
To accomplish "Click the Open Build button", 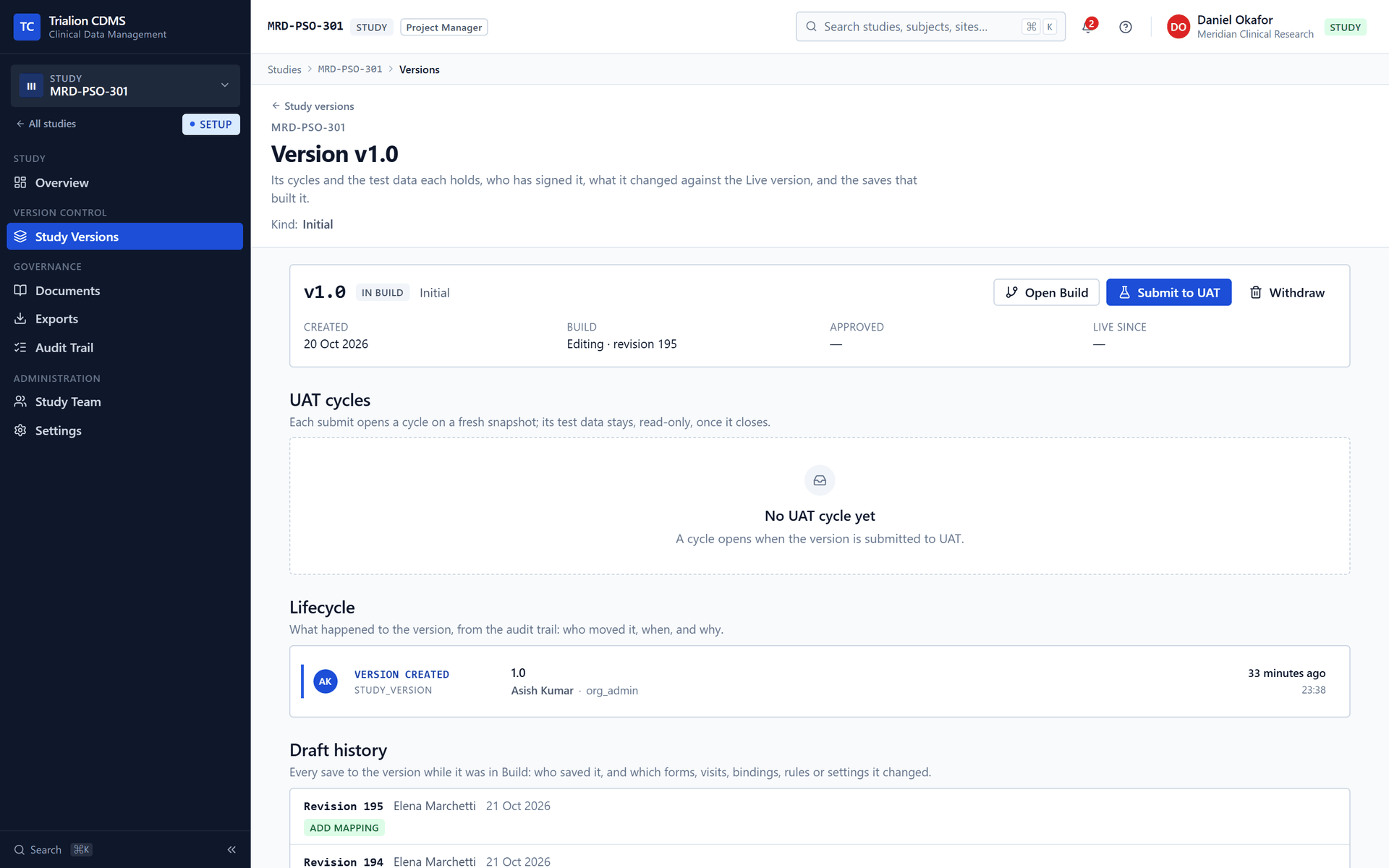I will tap(1046, 292).
